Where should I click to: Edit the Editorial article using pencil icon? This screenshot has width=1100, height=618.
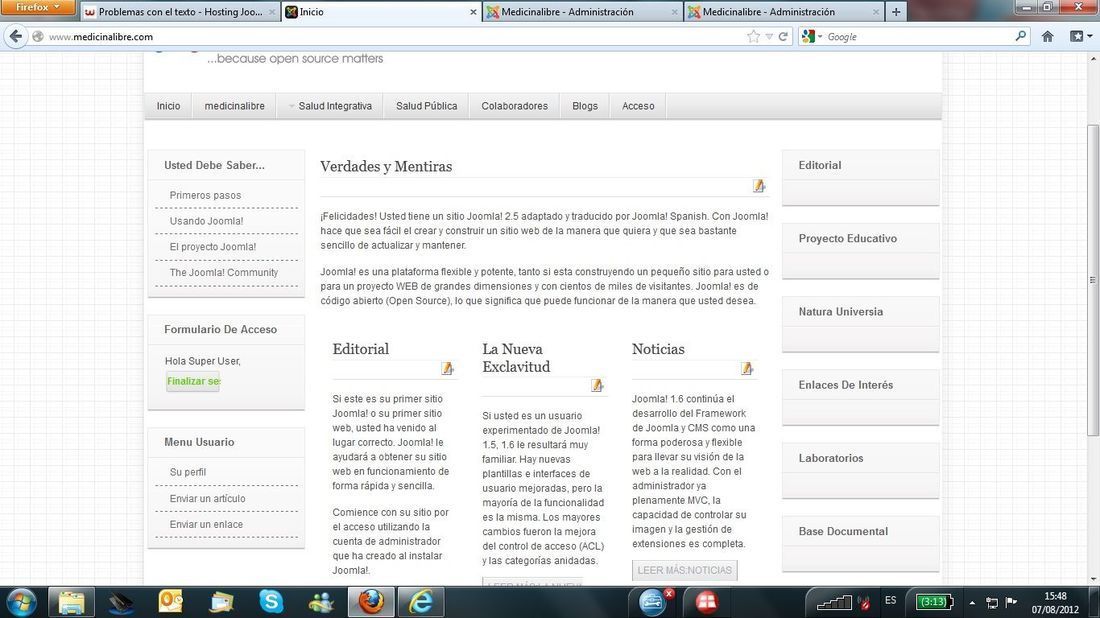coord(447,368)
